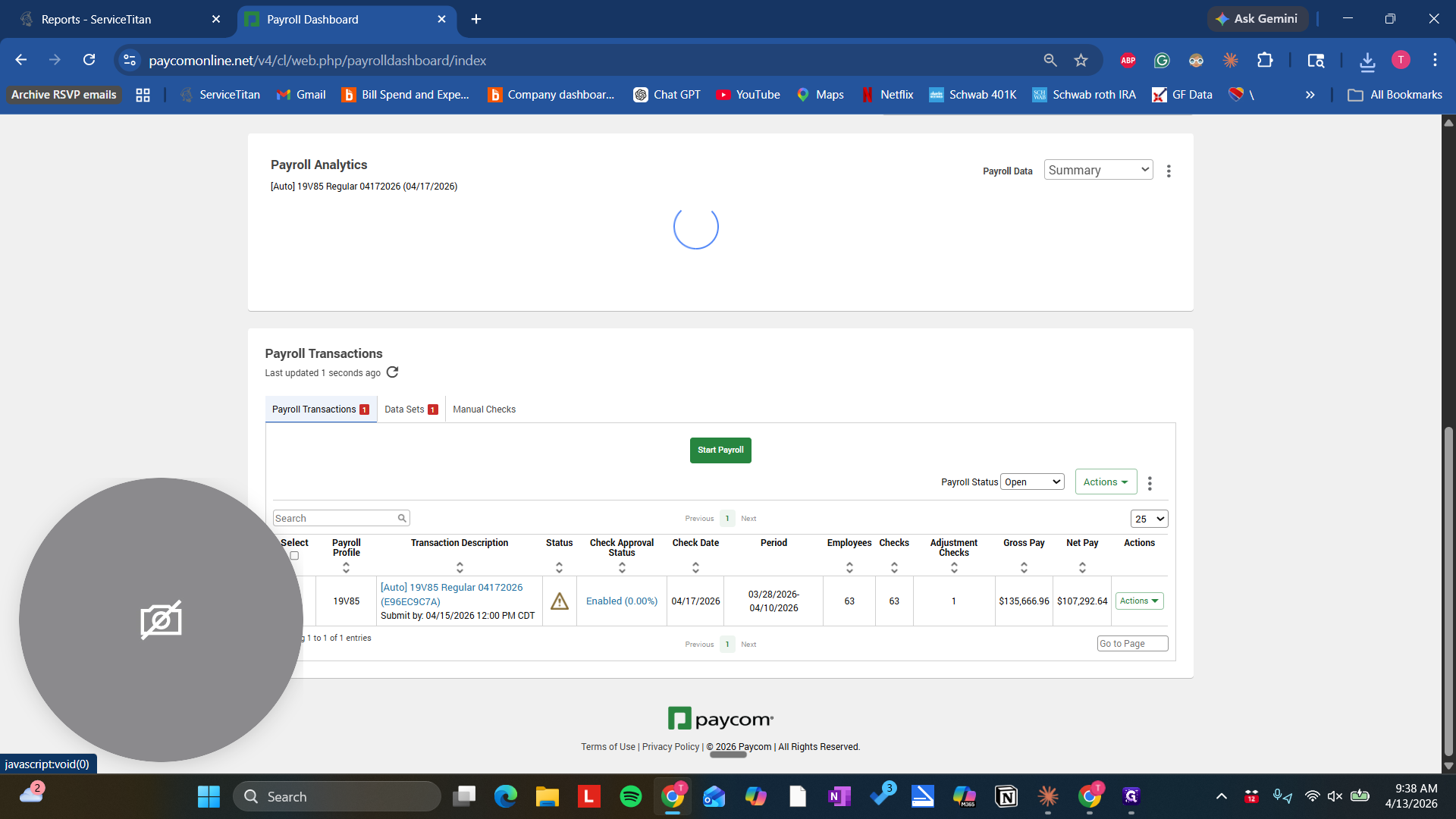
Task: Open browser Downloads
Action: (x=1367, y=60)
